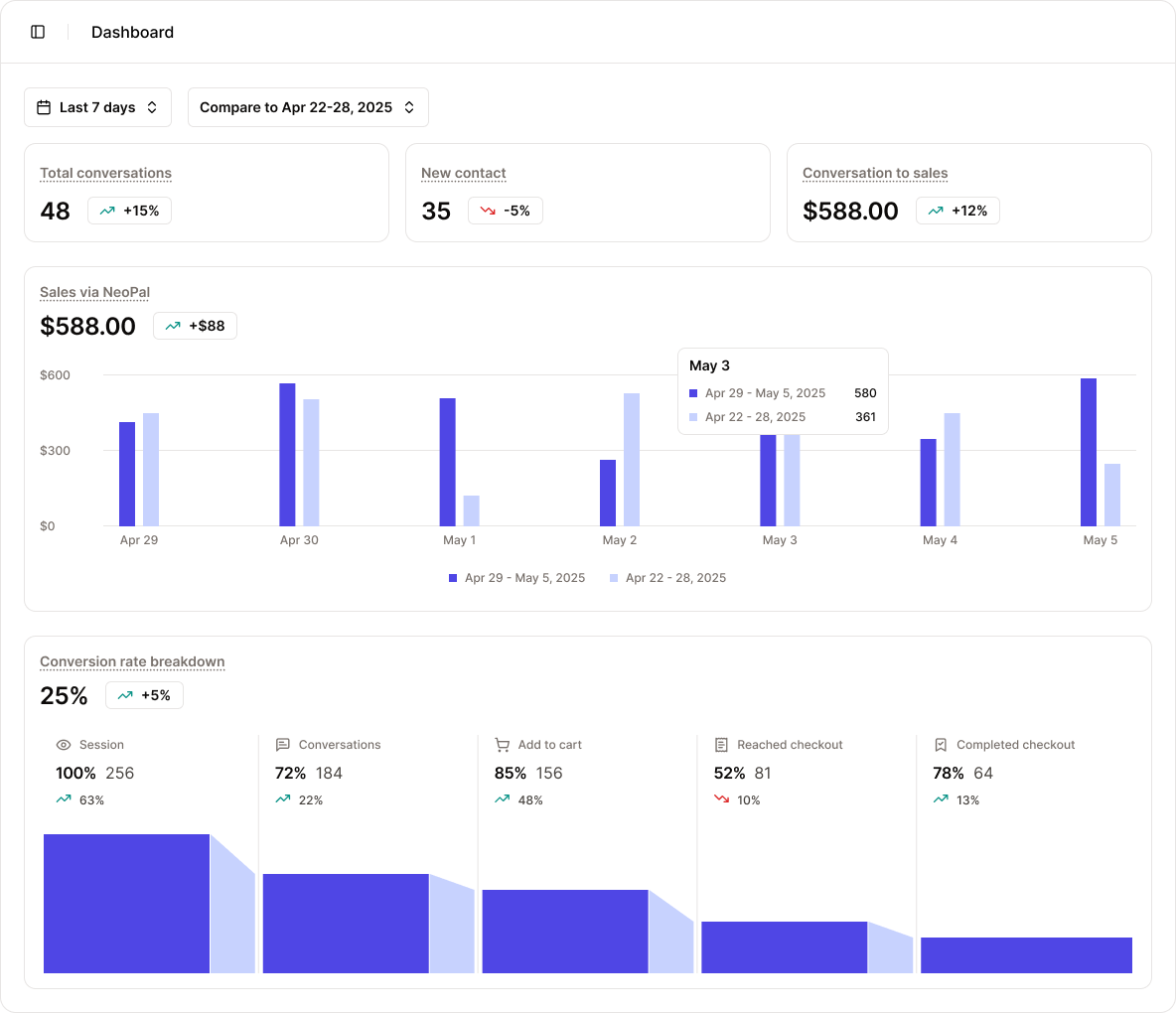
Task: Open the Compare to Apr 22-28, 2025 selector
Action: (x=308, y=106)
